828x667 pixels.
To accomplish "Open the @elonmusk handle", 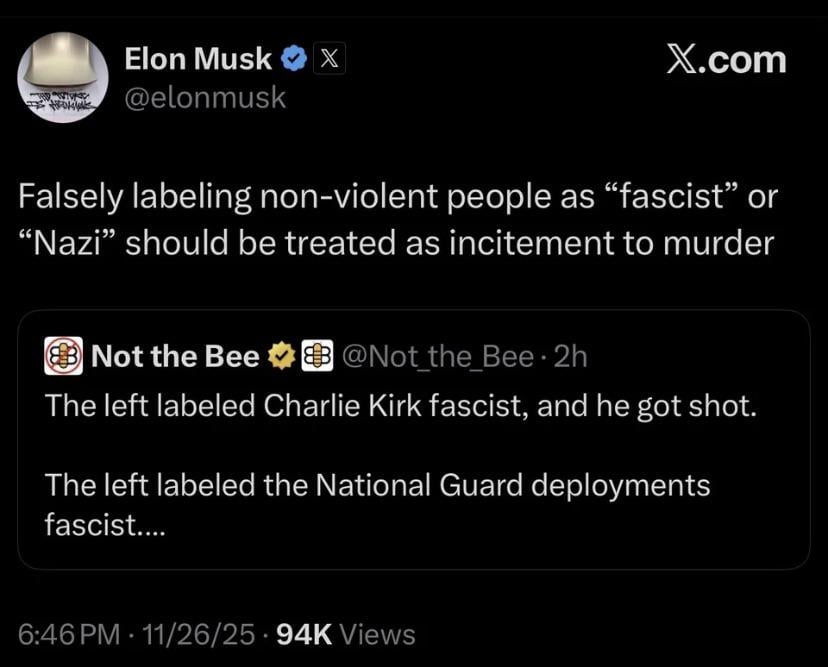I will [x=205, y=97].
